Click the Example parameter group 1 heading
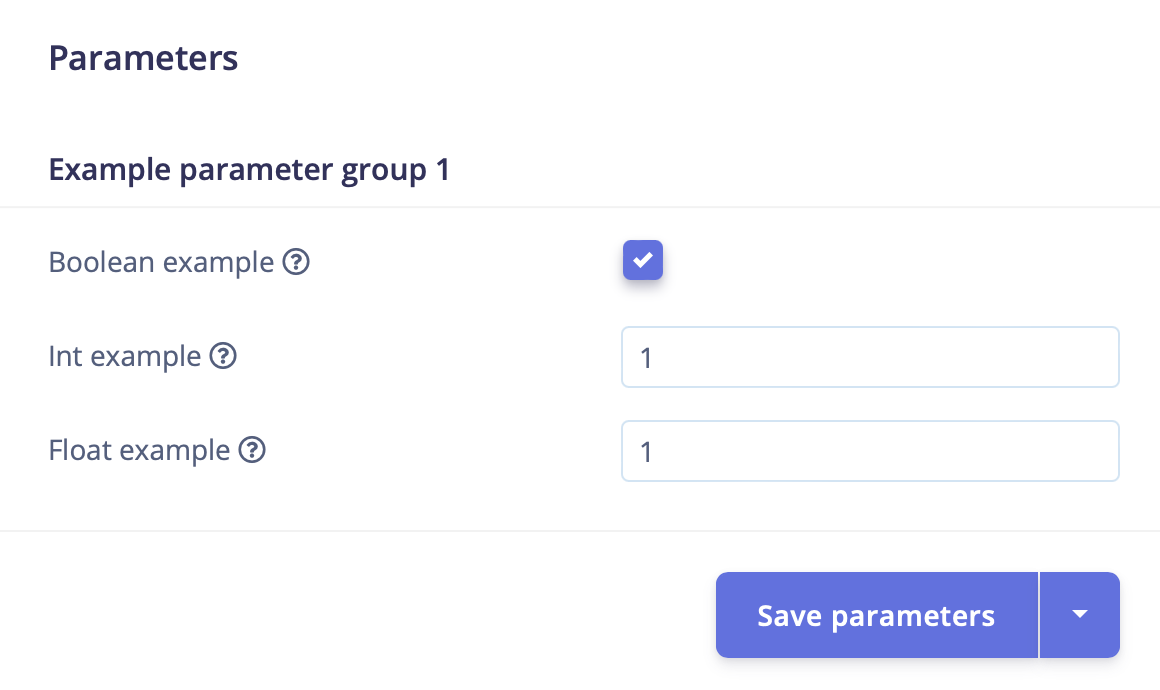This screenshot has width=1160, height=690. coord(249,170)
